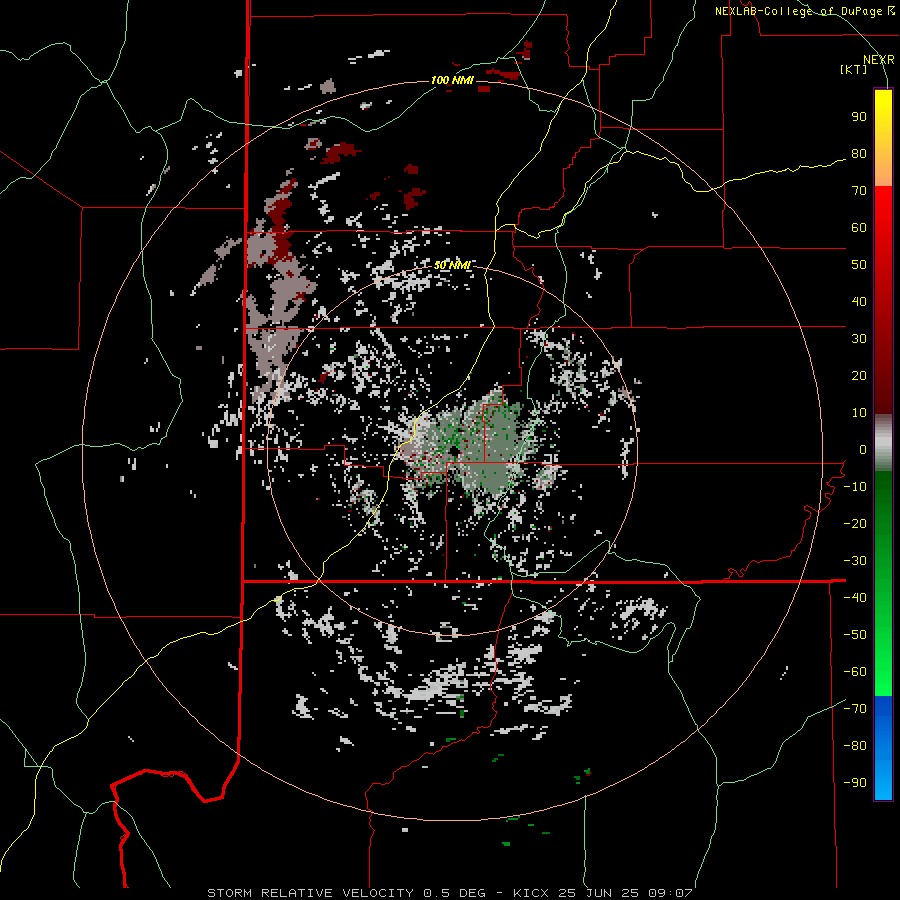Select the positive 10 velocity scale label

point(859,413)
